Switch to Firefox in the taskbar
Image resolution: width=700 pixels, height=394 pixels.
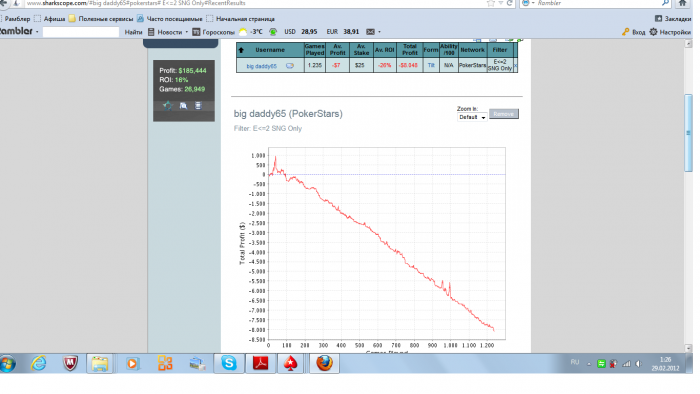[325, 363]
